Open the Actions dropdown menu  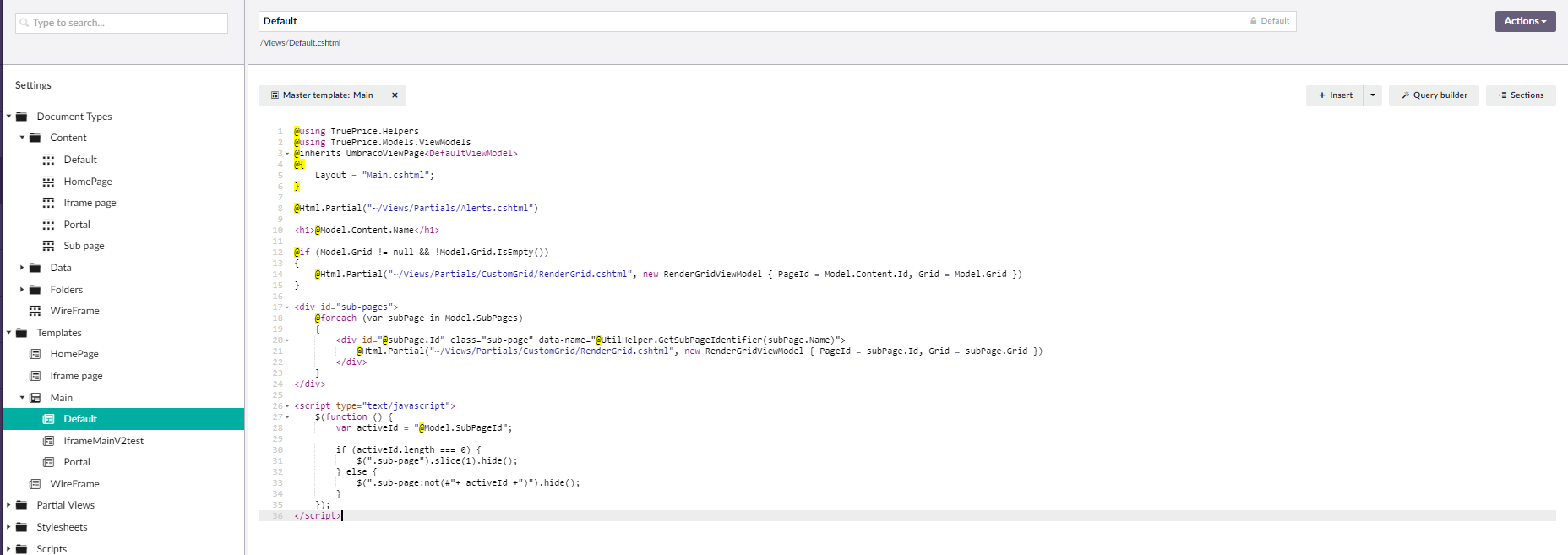[1526, 21]
